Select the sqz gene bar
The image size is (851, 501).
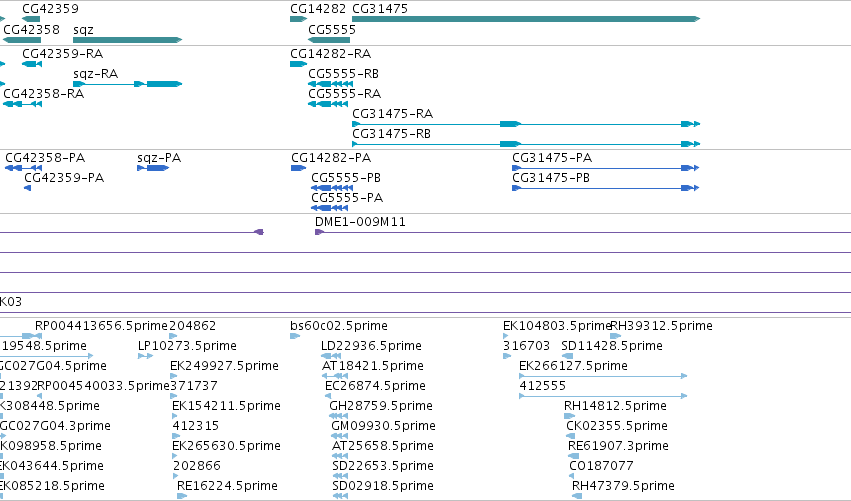click(128, 40)
